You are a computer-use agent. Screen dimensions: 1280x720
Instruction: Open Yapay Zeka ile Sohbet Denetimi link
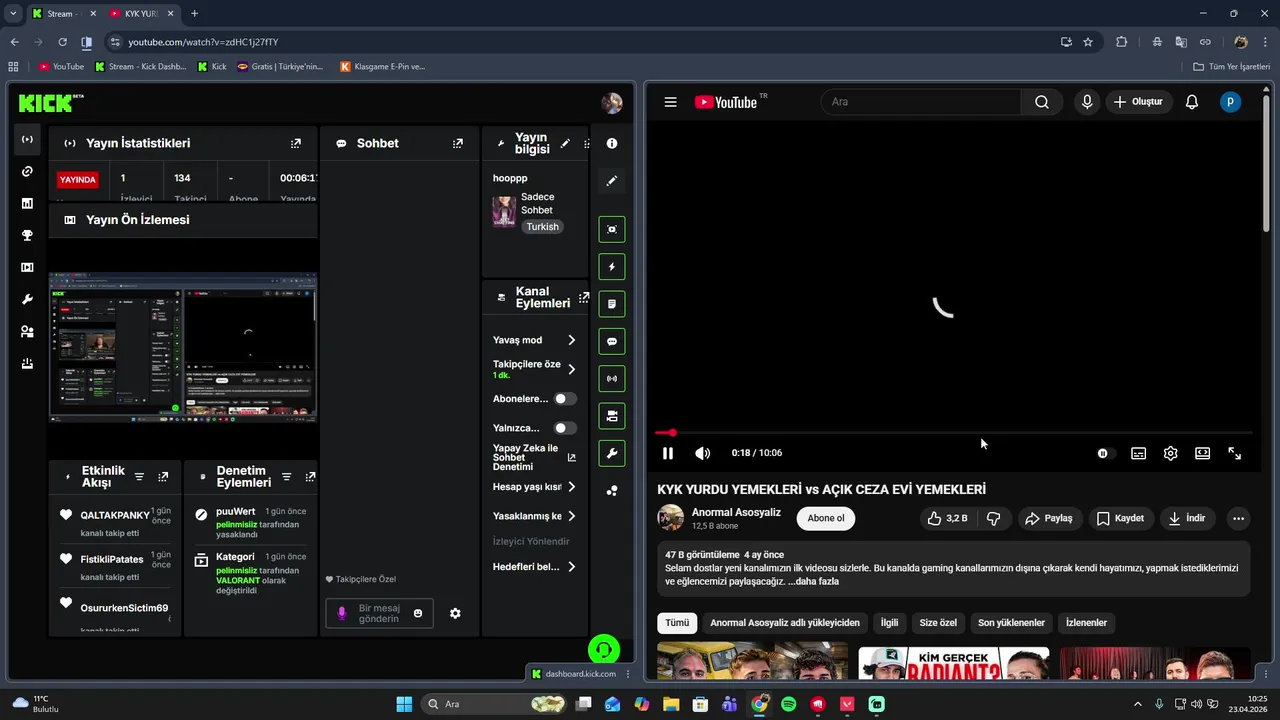(x=534, y=457)
